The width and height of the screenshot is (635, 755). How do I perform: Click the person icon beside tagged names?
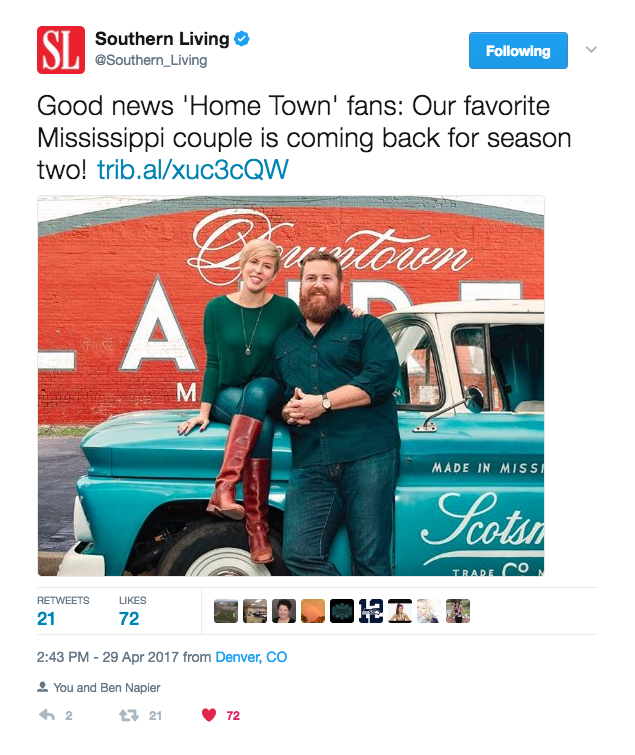click(x=42, y=687)
